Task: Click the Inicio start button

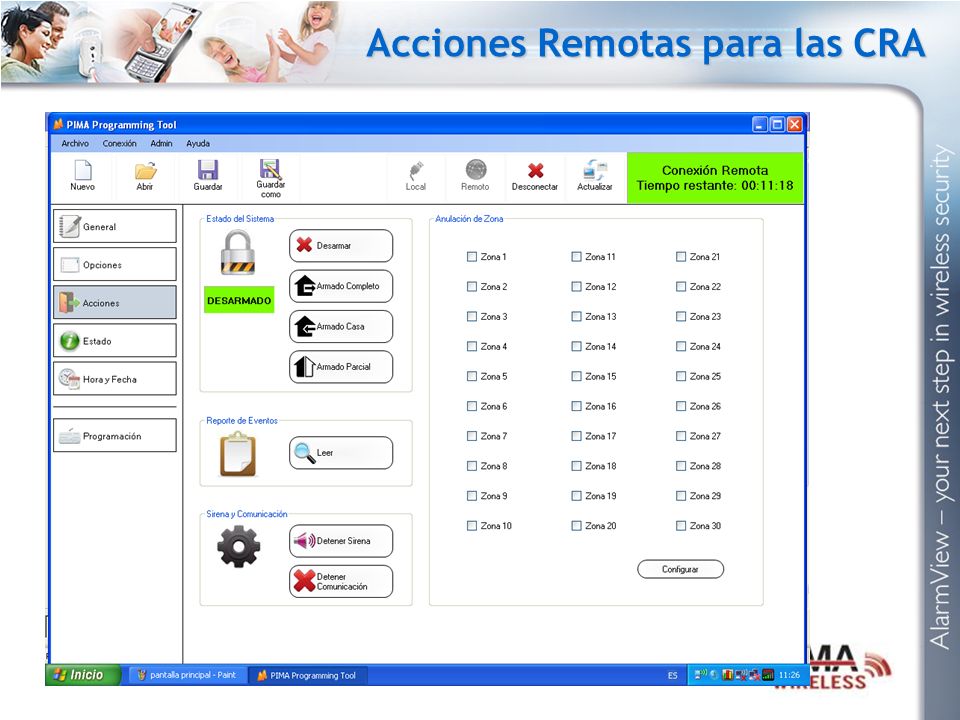Action: [83, 675]
